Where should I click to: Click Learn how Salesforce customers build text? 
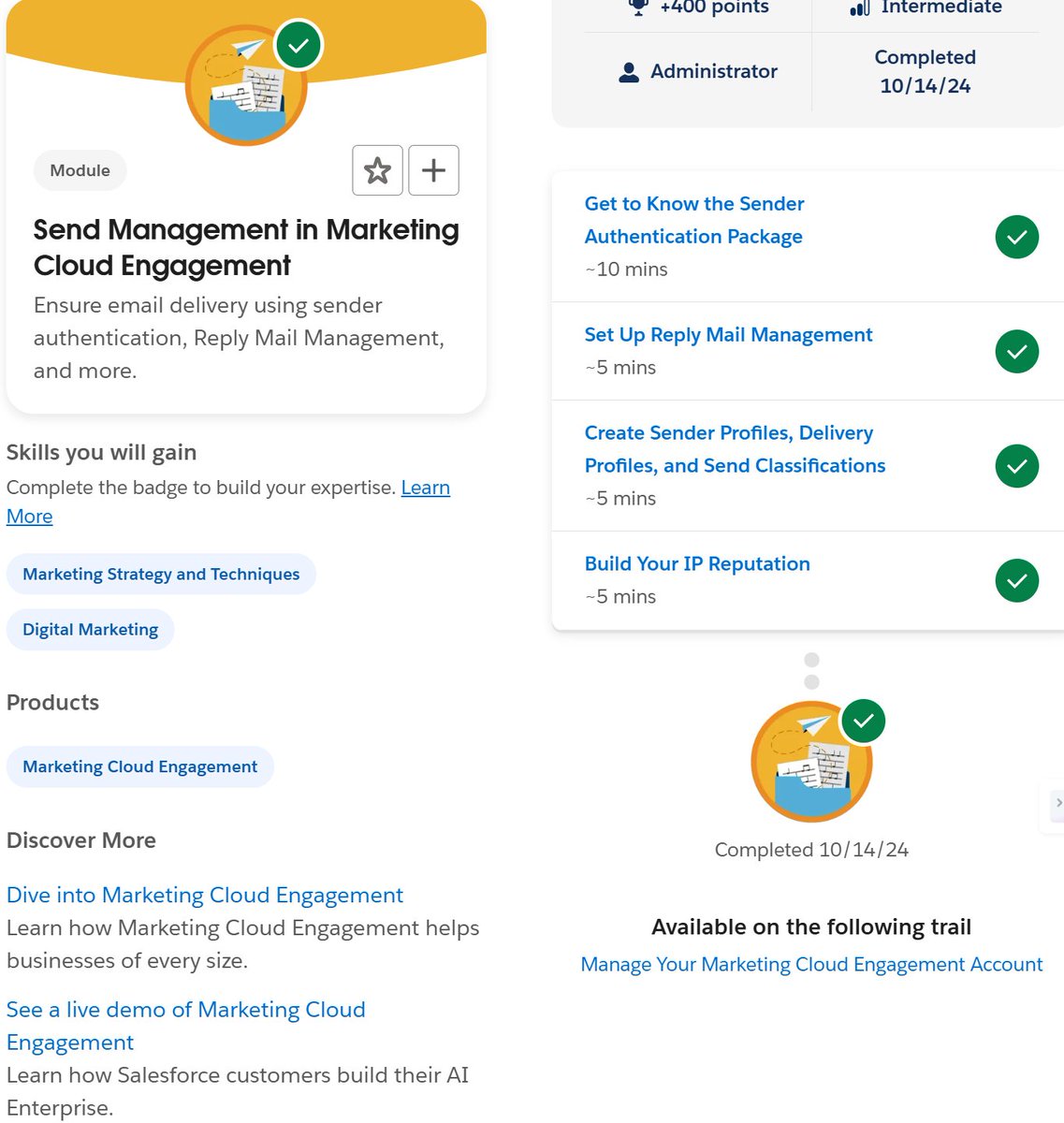tap(238, 1091)
